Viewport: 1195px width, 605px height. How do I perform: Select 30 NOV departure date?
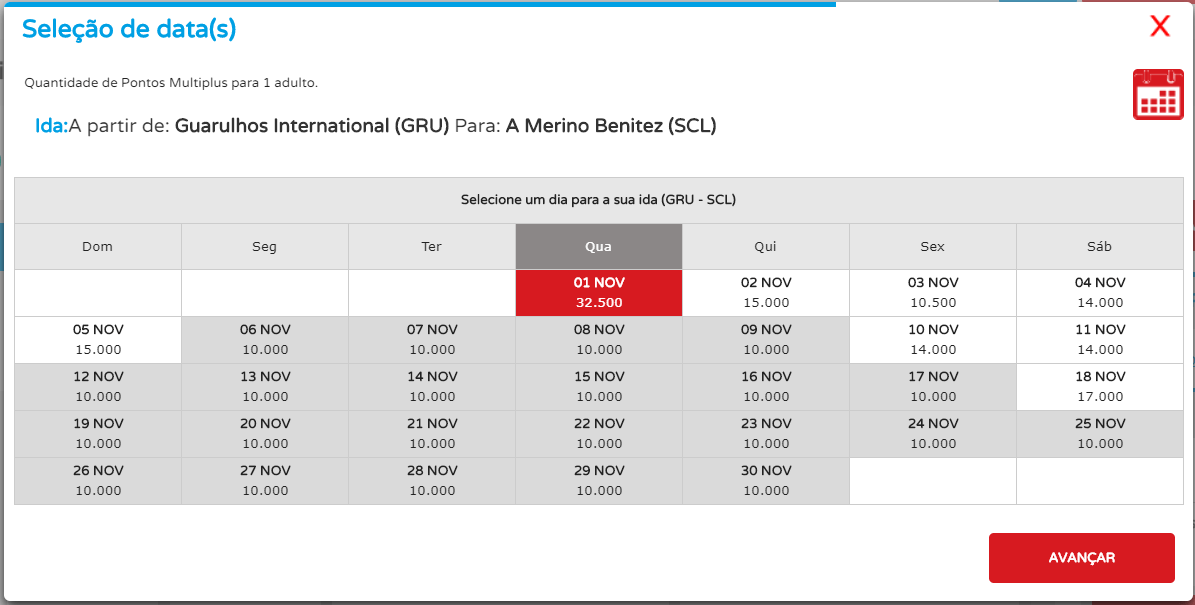point(766,481)
